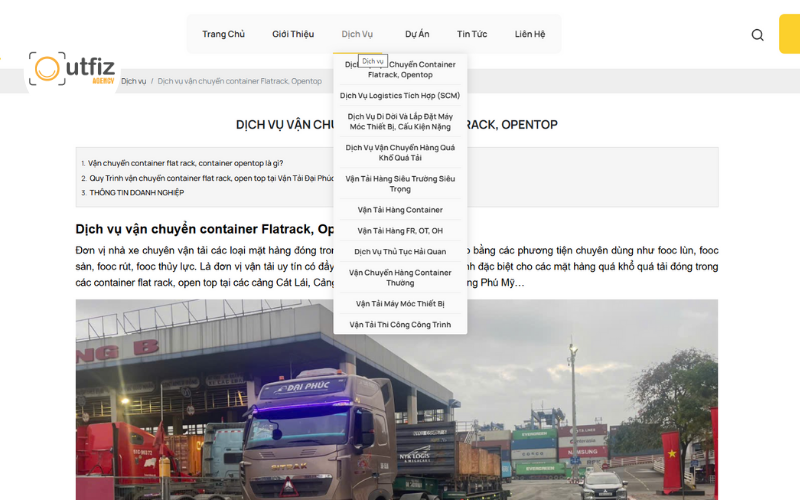Viewport: 800px width, 500px height.
Task: Go to Trang Chủ page
Action: pyautogui.click(x=223, y=34)
